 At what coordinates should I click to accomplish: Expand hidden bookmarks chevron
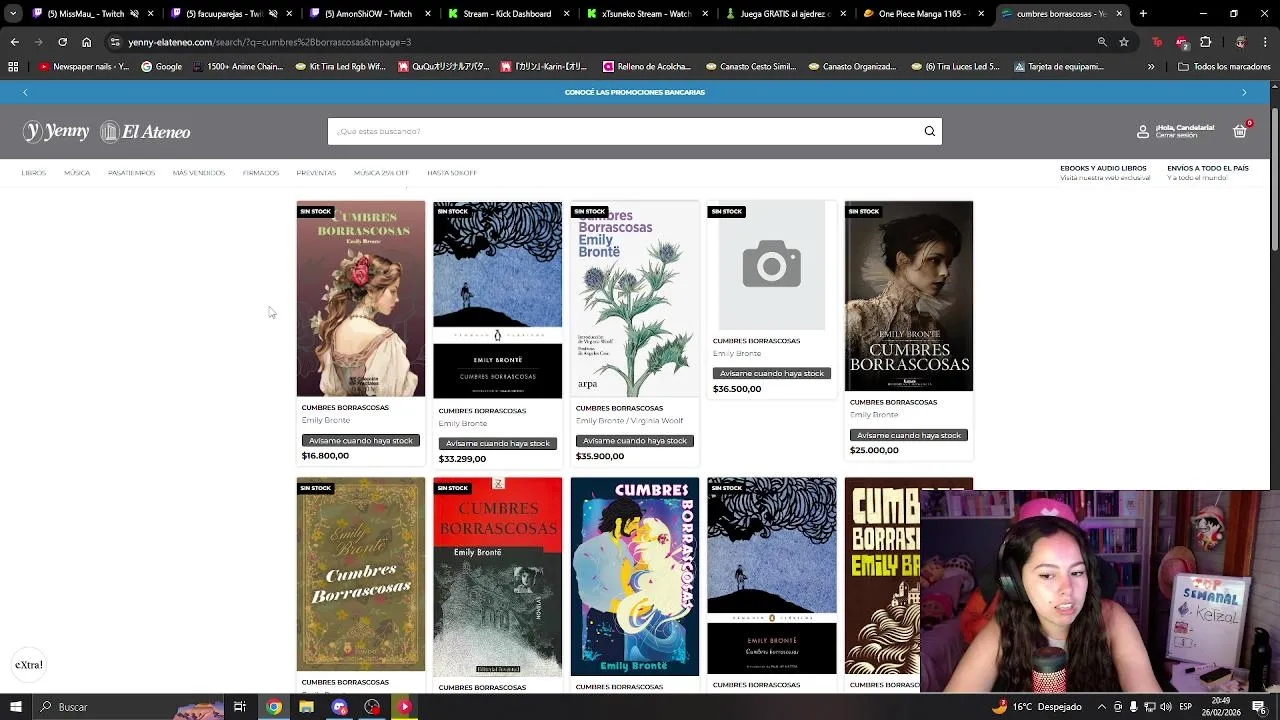(x=1151, y=67)
